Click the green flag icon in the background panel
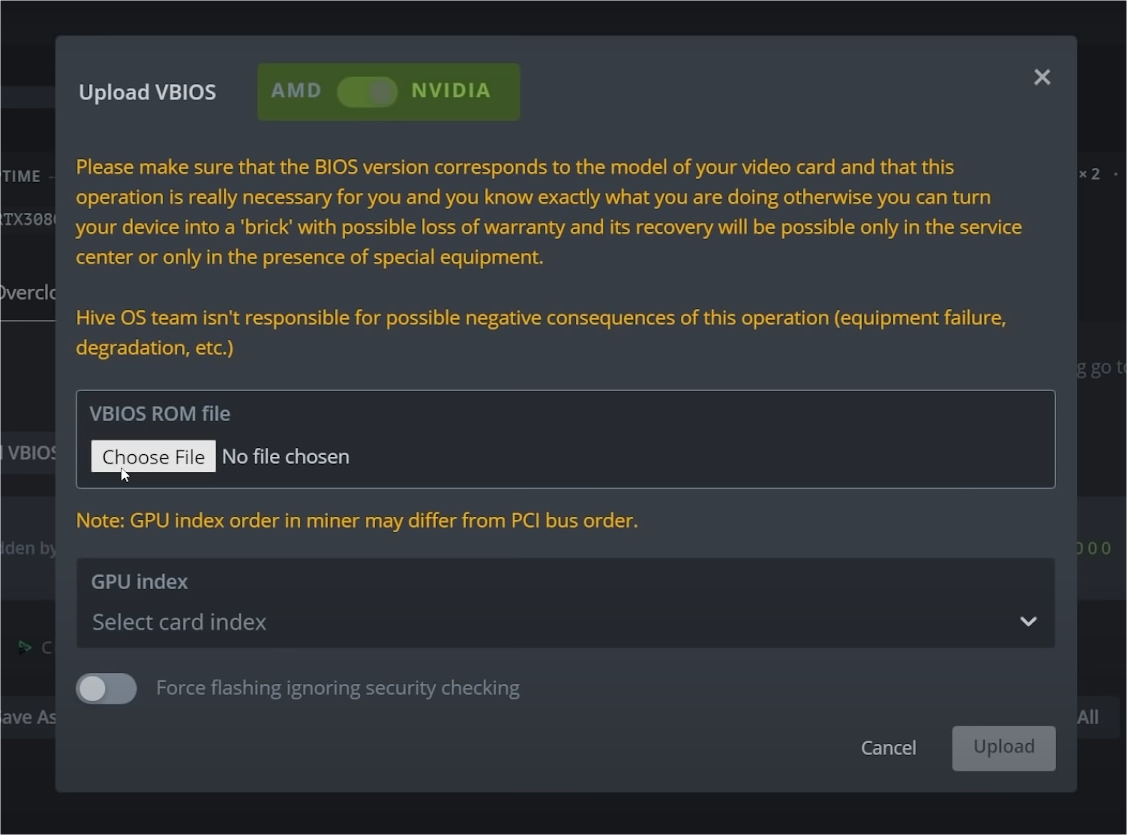1127x835 pixels. (x=25, y=647)
